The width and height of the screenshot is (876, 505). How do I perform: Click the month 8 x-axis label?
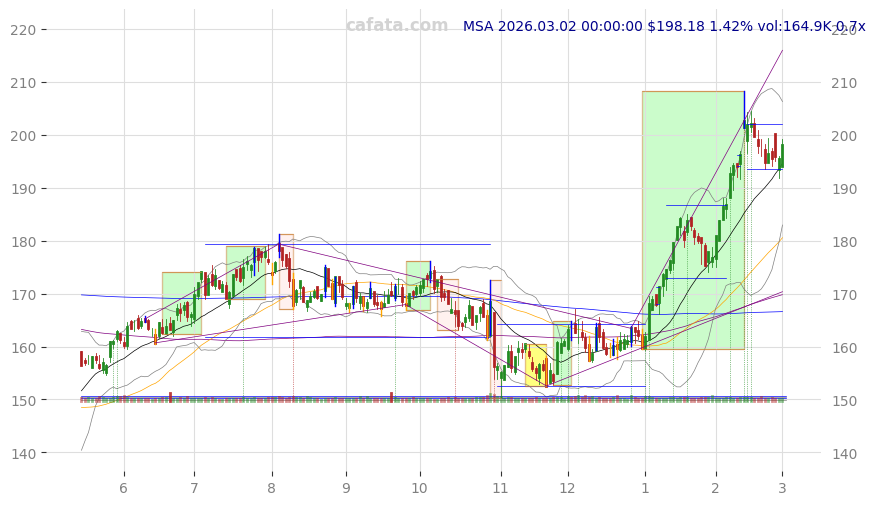coord(271,487)
